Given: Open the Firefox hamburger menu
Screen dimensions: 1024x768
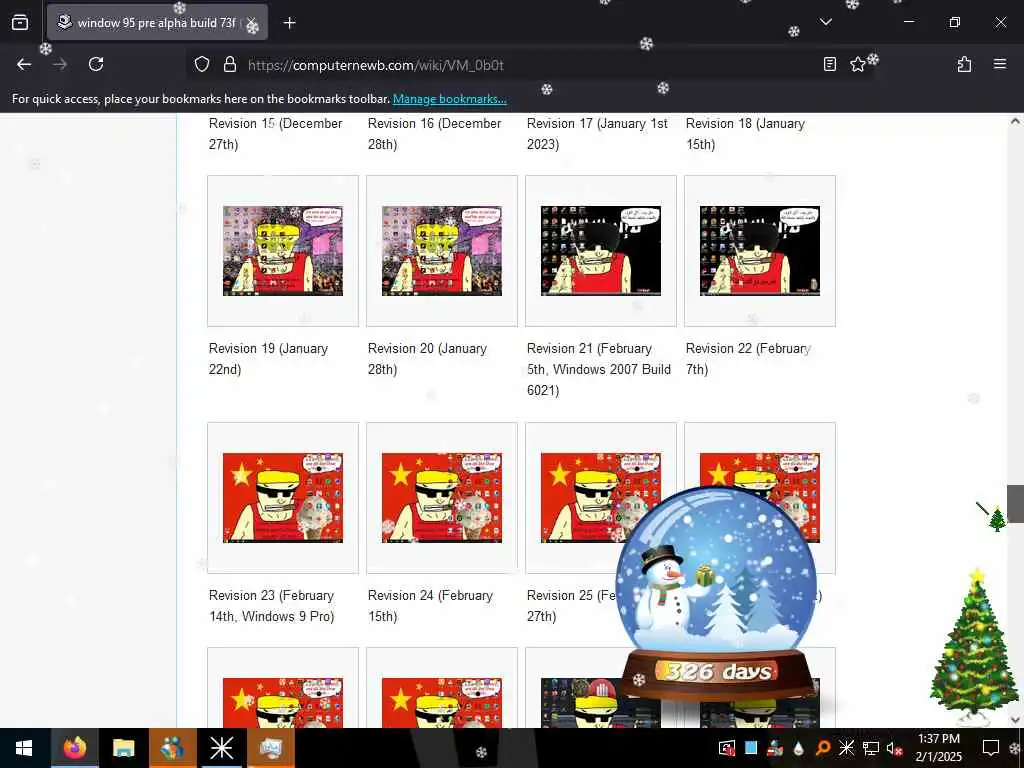Looking at the screenshot, I should pos(999,64).
